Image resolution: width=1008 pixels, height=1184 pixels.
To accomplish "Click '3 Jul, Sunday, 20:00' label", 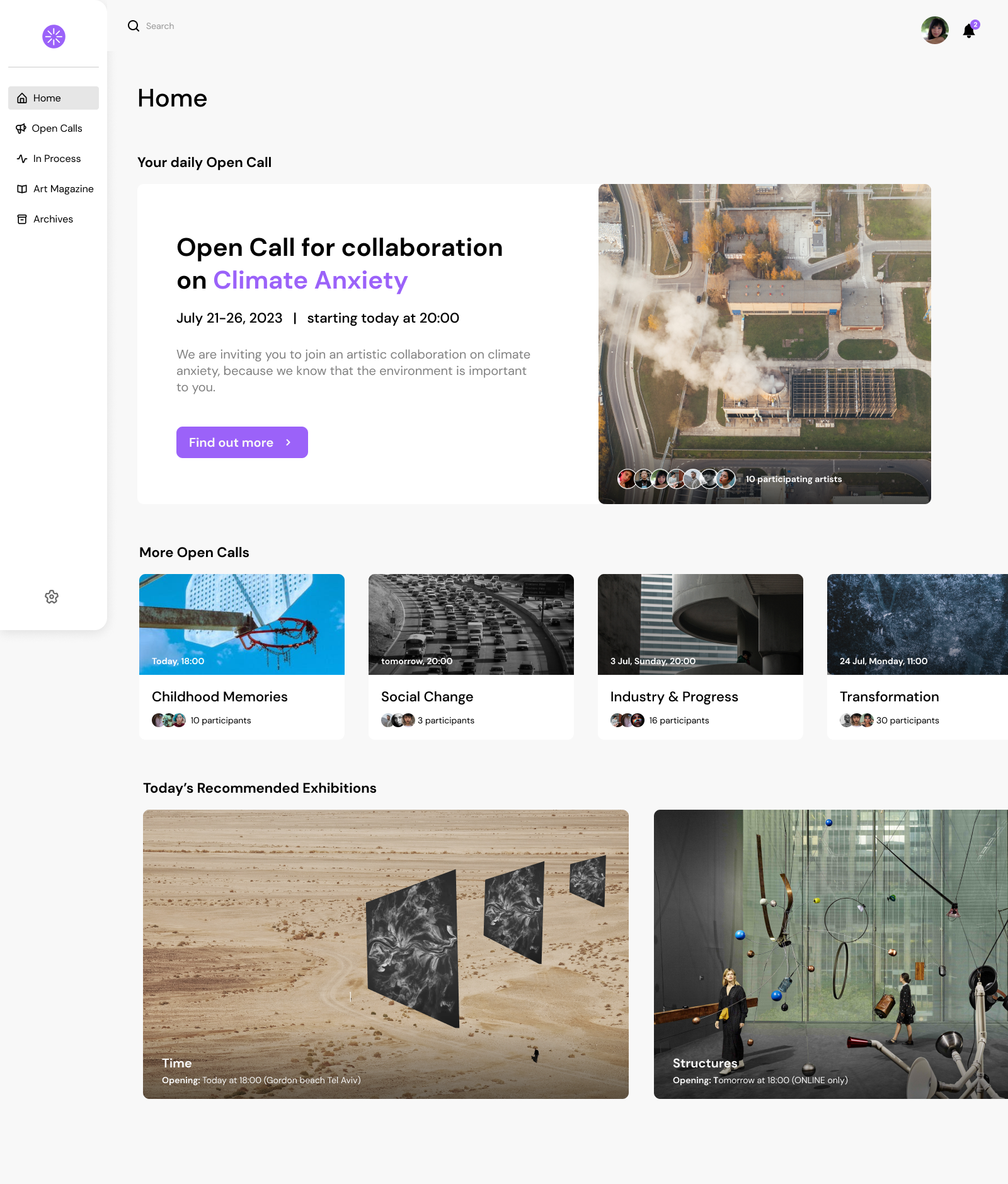I will [x=653, y=661].
